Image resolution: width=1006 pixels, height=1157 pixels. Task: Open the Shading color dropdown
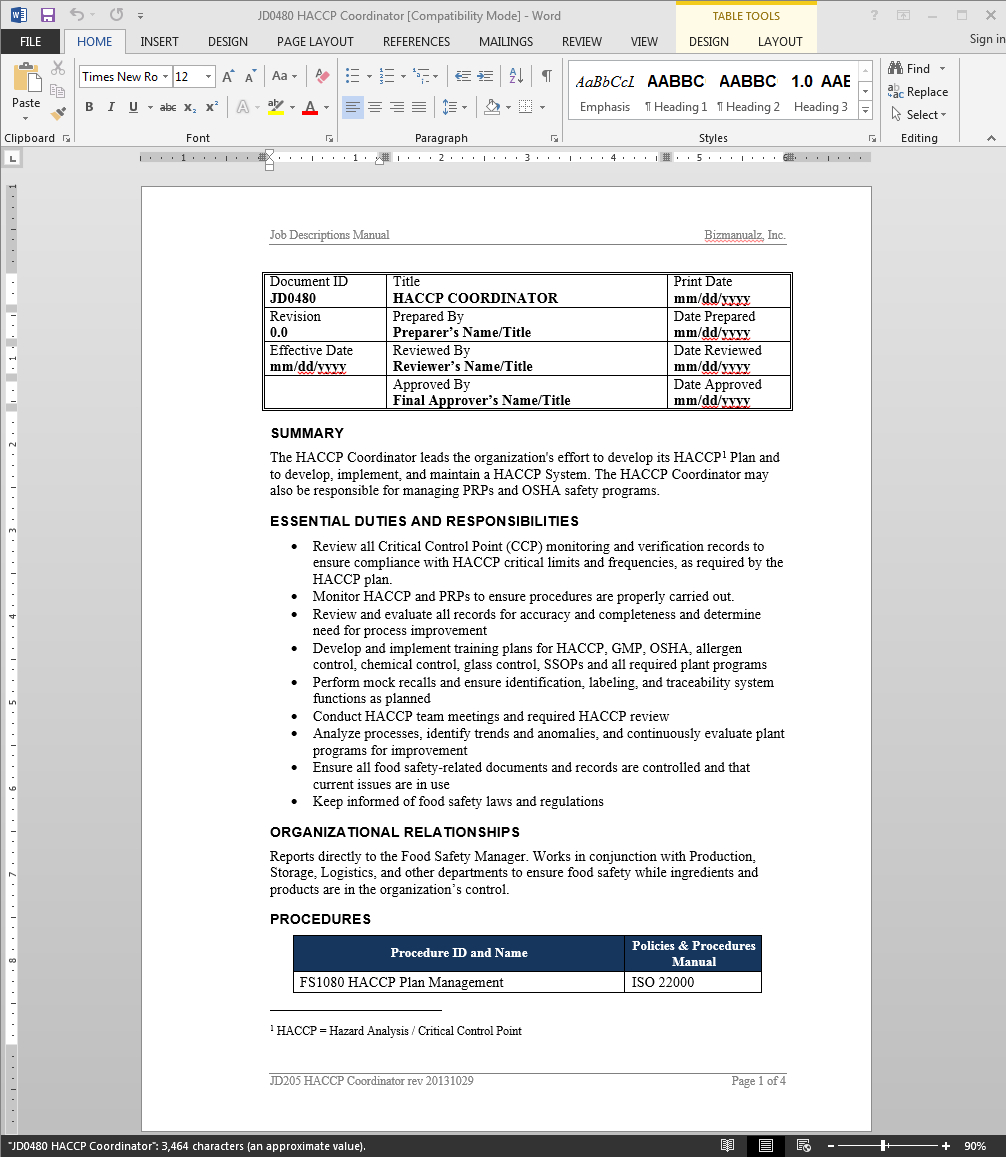tap(509, 108)
